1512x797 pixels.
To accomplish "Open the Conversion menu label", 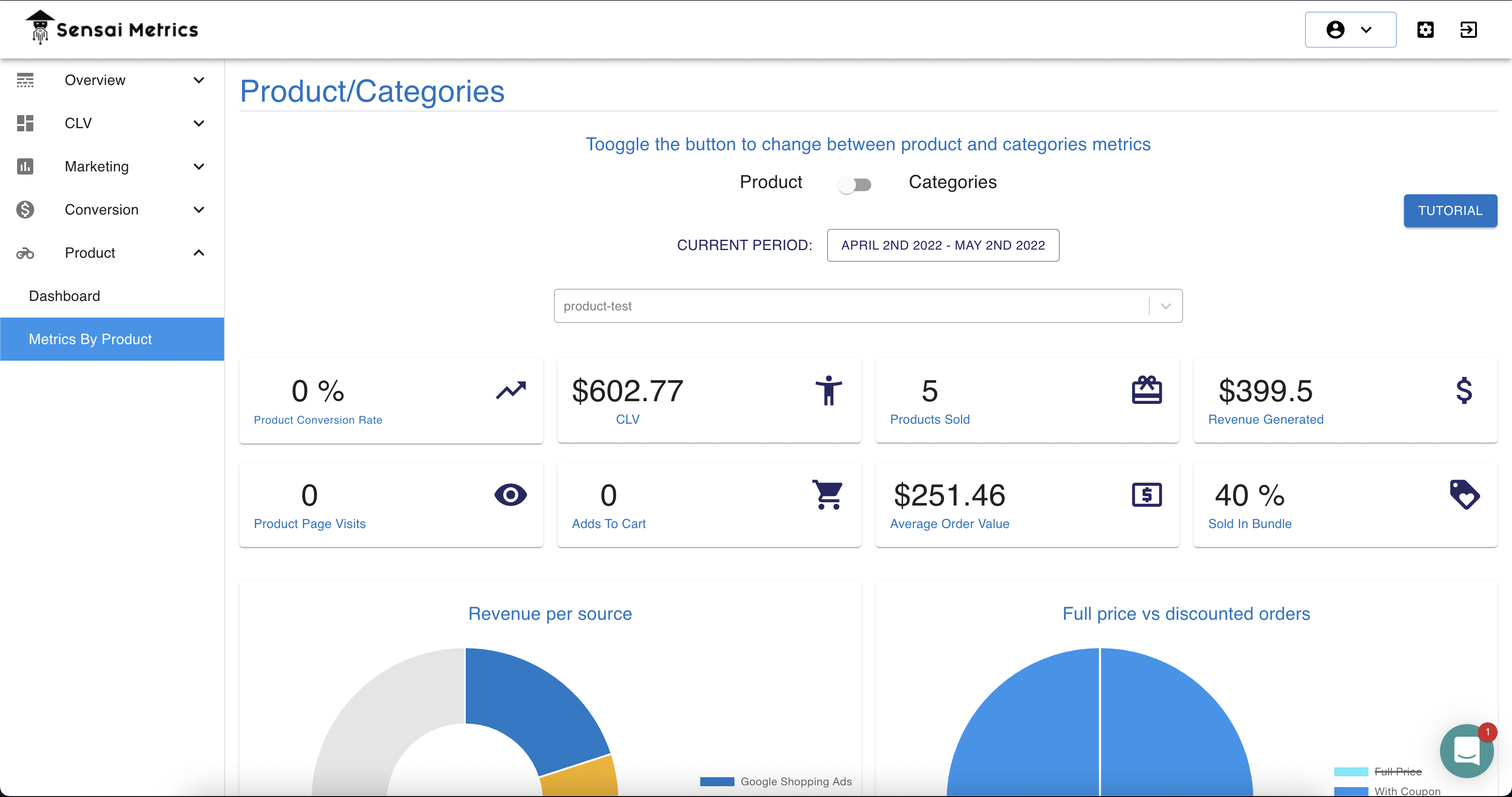I will (x=102, y=209).
